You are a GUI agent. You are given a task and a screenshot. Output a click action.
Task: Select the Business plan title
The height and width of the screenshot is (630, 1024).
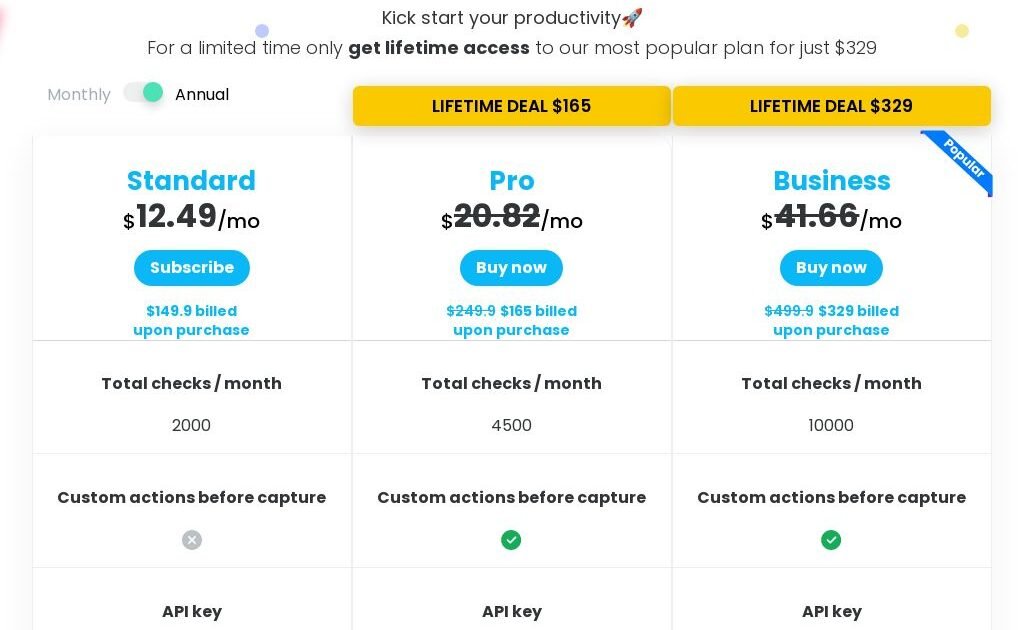pyautogui.click(x=831, y=181)
